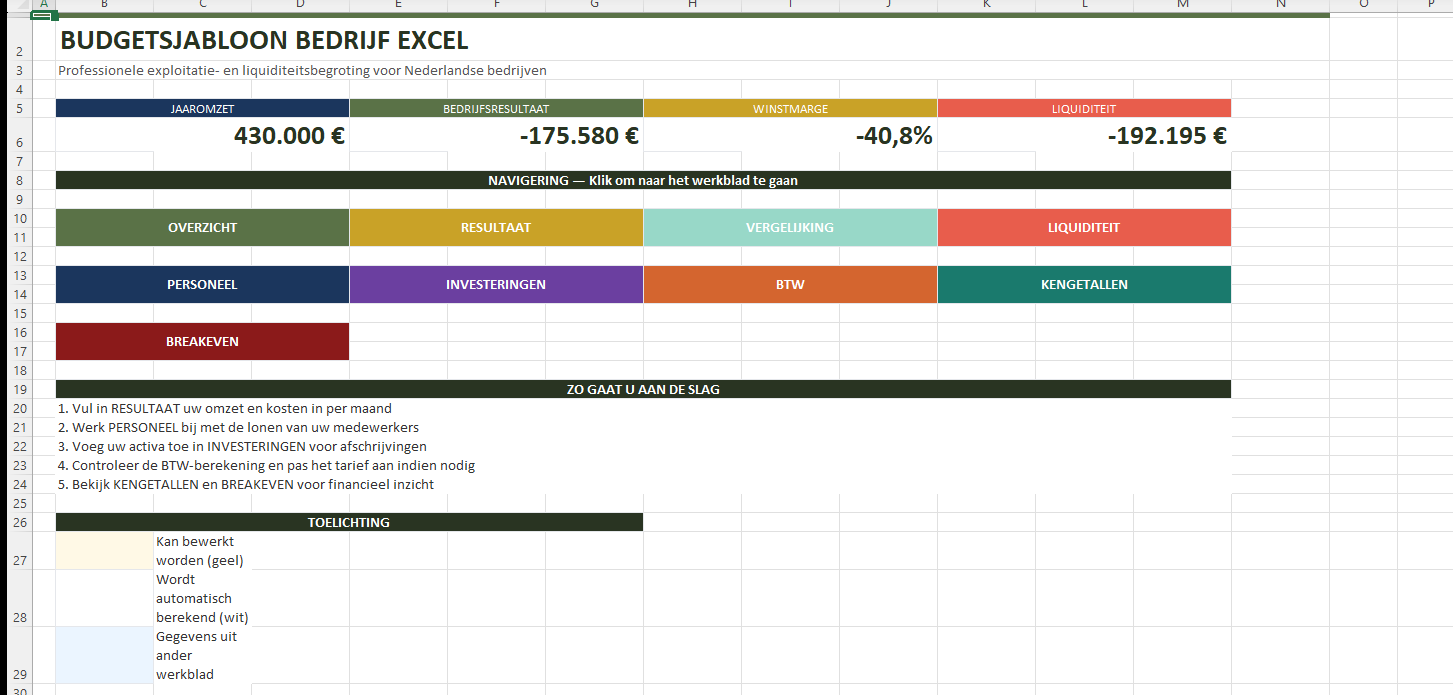Select the Jaaromzet value 430.000 €
The height and width of the screenshot is (695, 1453).
[288, 136]
